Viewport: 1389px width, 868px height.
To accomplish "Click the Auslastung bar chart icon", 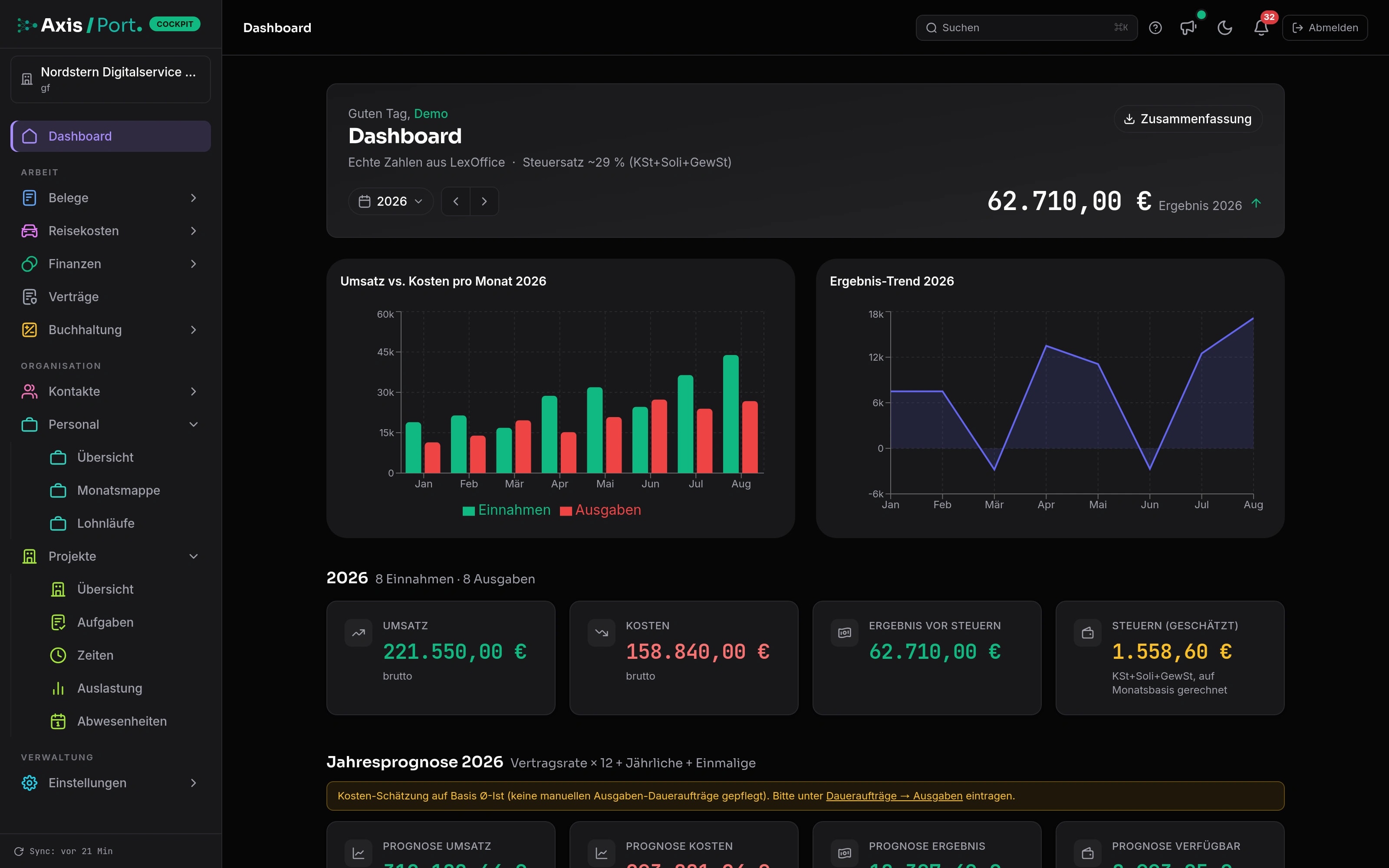I will tap(58, 688).
